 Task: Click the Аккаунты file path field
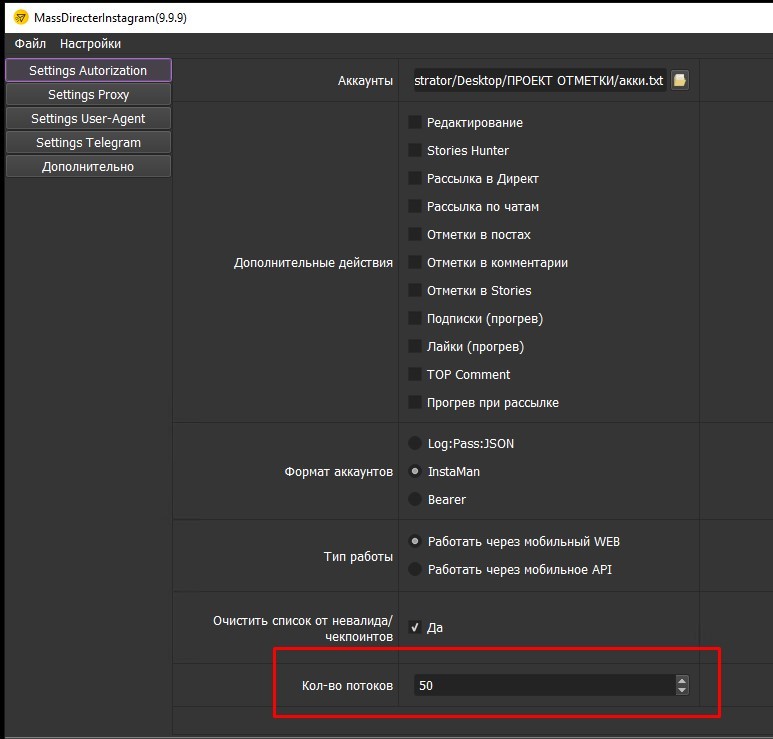tap(540, 80)
